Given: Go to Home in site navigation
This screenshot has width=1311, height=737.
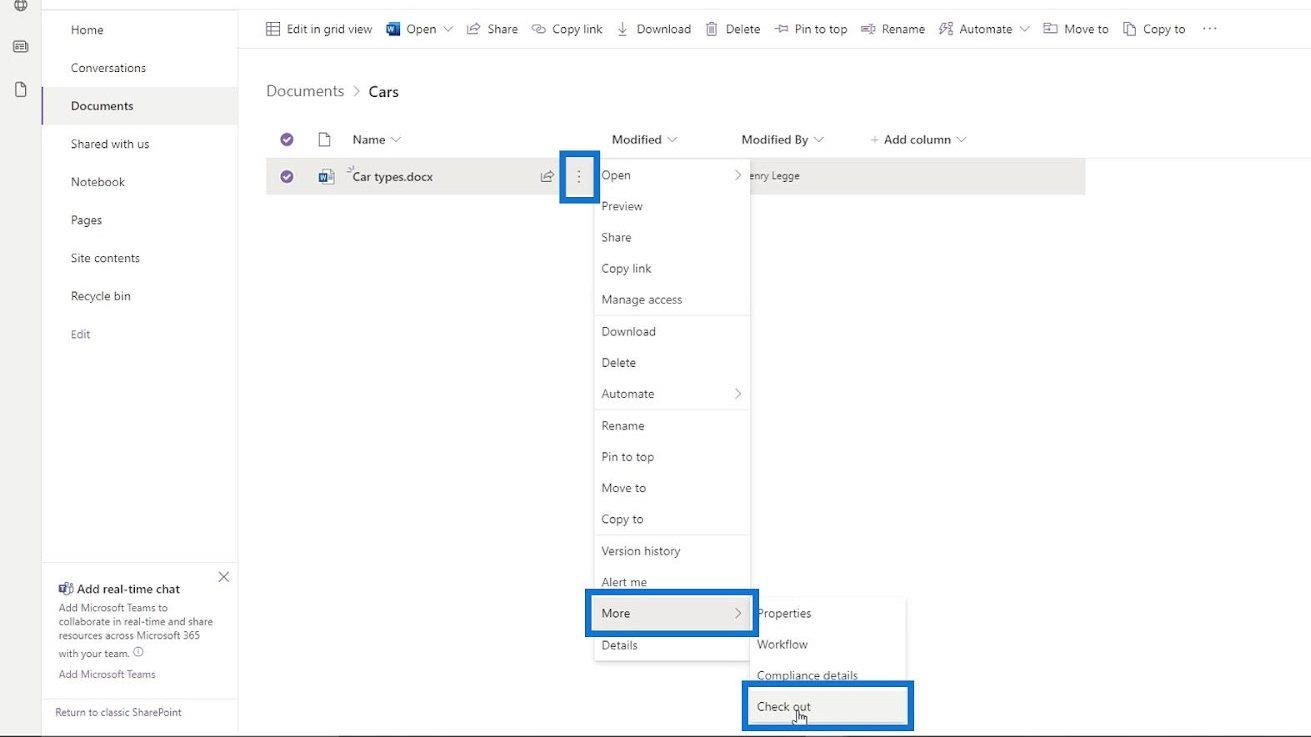Looking at the screenshot, I should click(x=87, y=30).
